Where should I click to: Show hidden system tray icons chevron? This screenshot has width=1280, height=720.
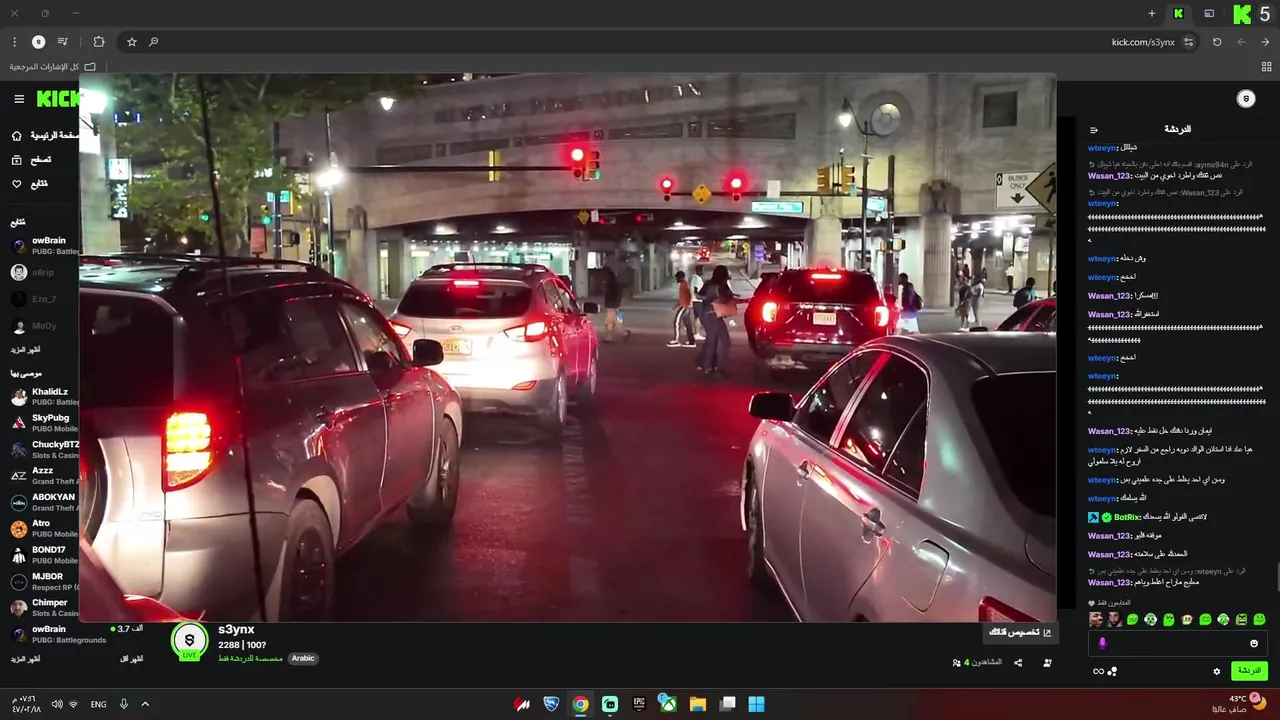145,704
